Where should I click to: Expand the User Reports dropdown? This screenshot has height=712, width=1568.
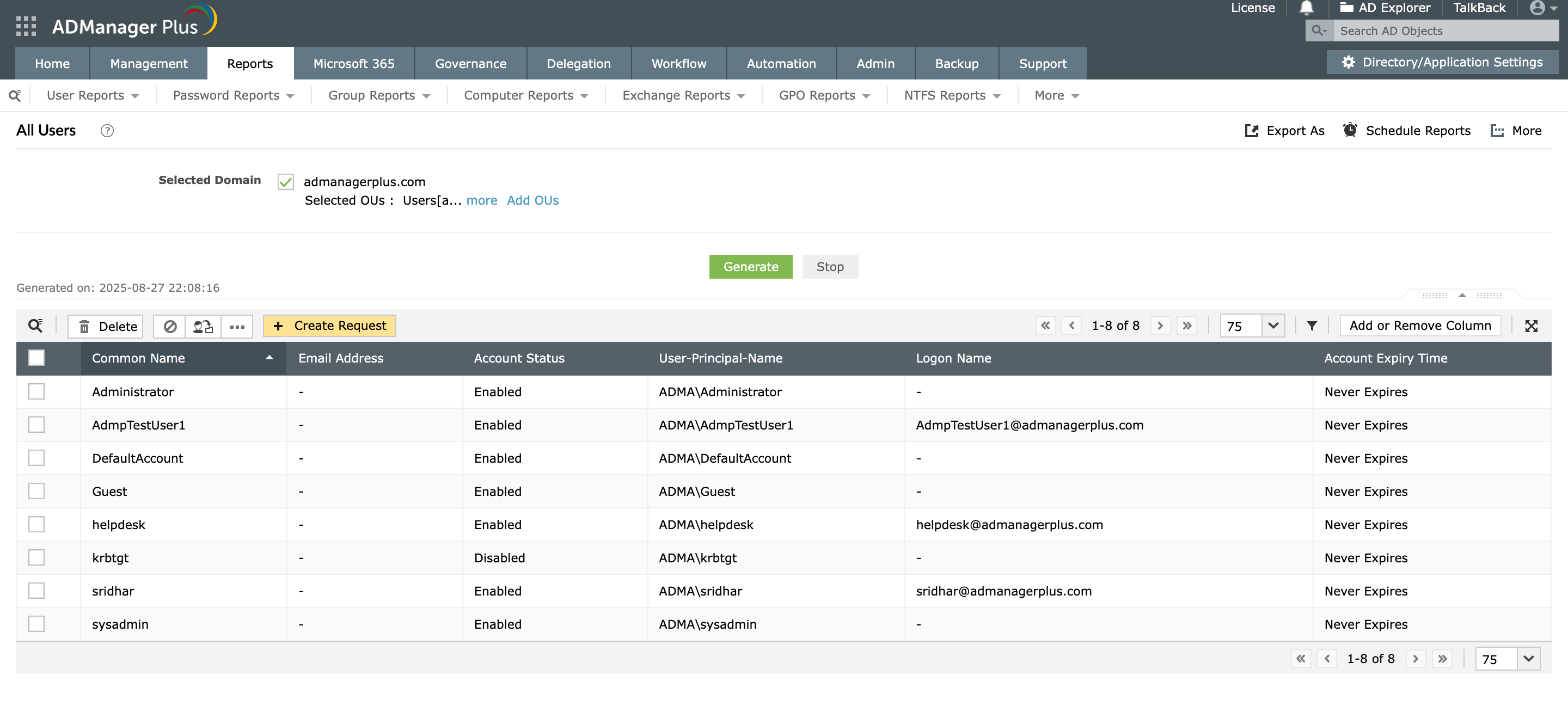(91, 95)
